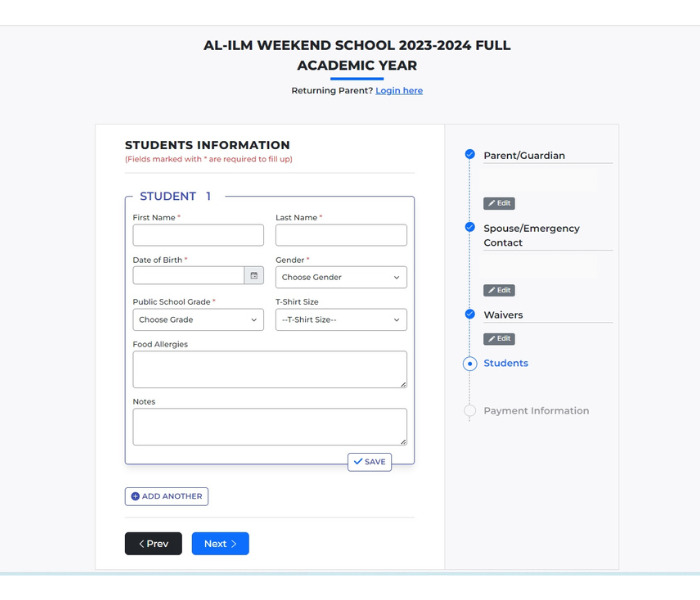The width and height of the screenshot is (700, 600).
Task: Edit the Spouse/Emergency Contact section
Action: [499, 290]
